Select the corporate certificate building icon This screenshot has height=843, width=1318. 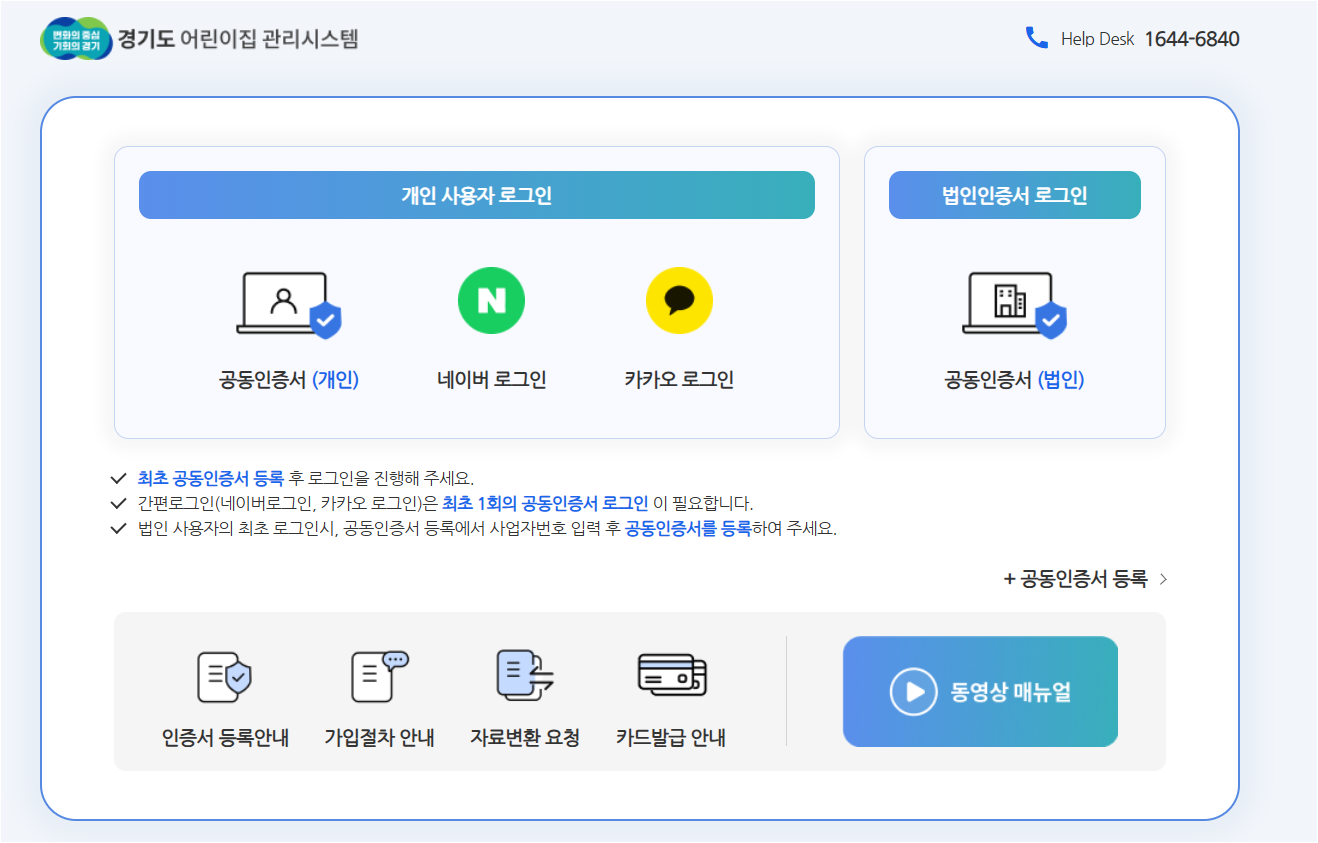click(x=1015, y=305)
